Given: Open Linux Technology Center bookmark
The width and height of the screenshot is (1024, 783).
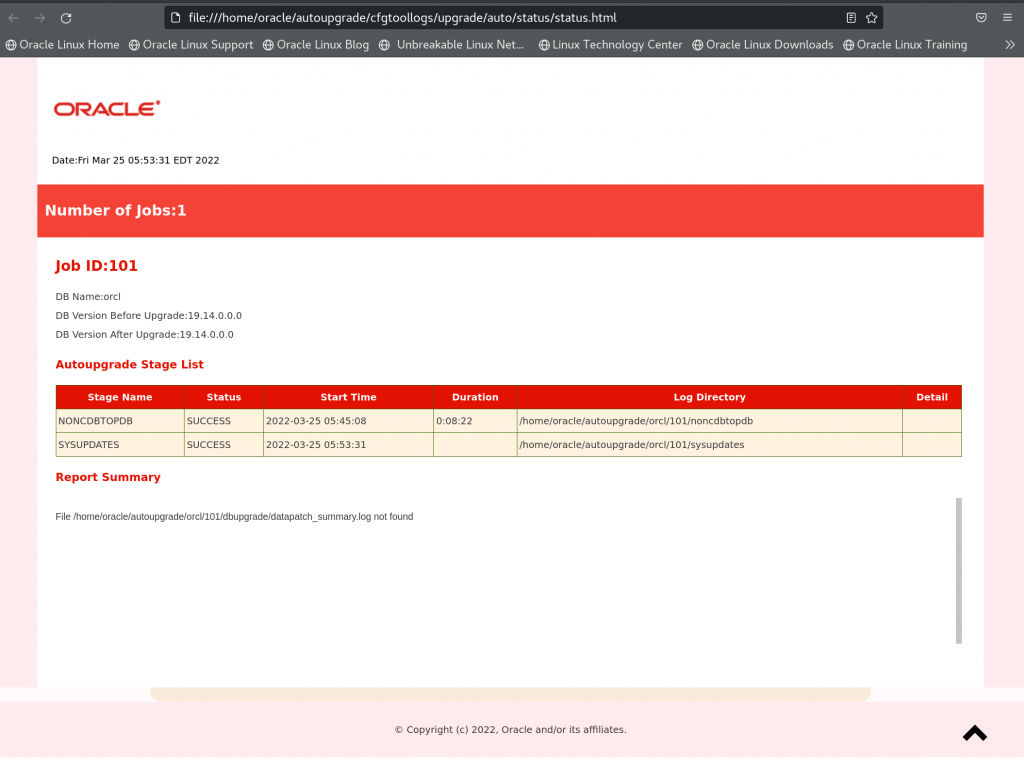Looking at the screenshot, I should click(x=610, y=45).
